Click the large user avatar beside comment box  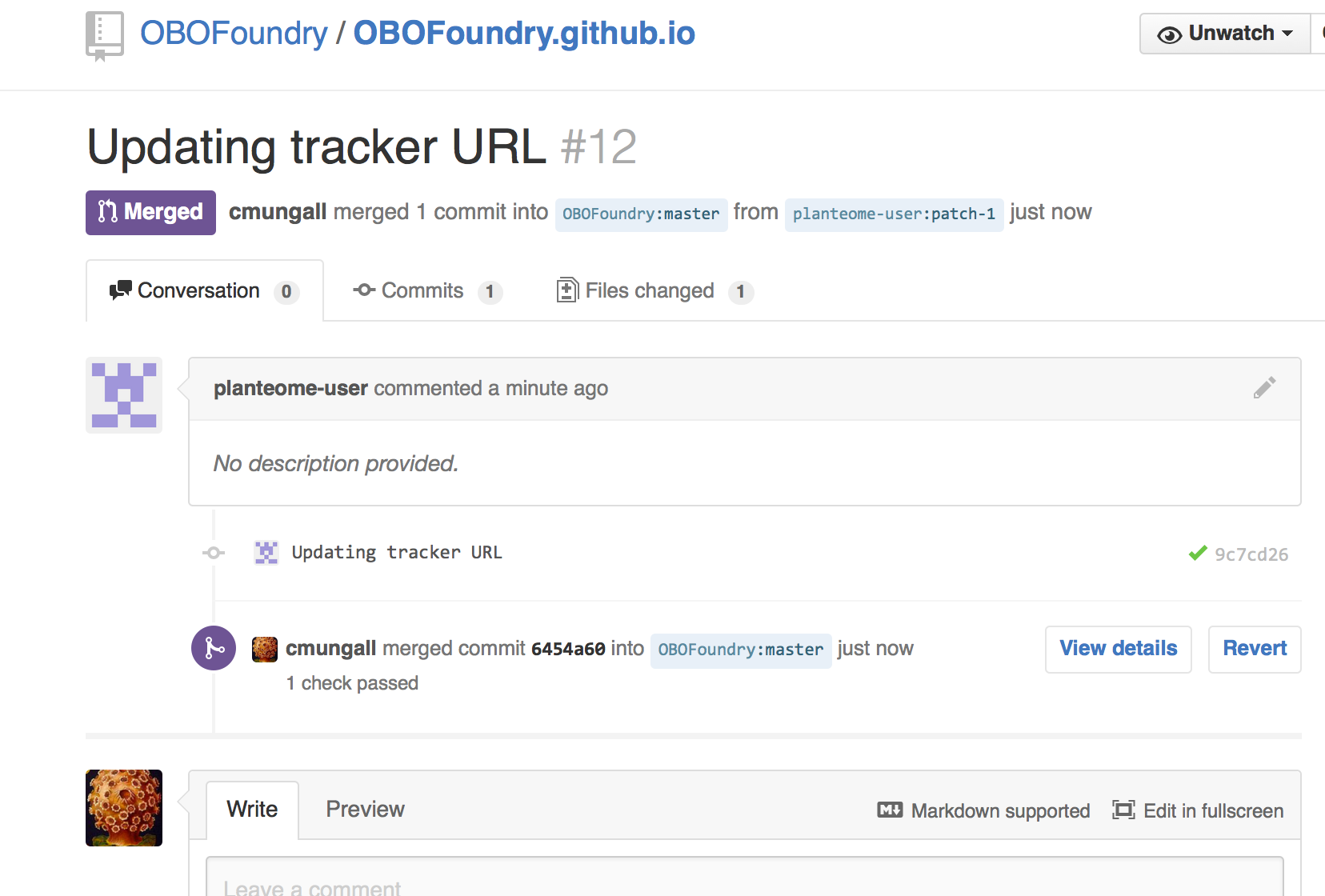point(124,808)
